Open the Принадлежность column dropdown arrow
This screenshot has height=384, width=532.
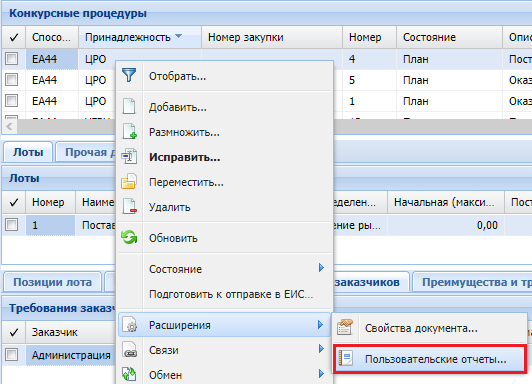[178, 36]
